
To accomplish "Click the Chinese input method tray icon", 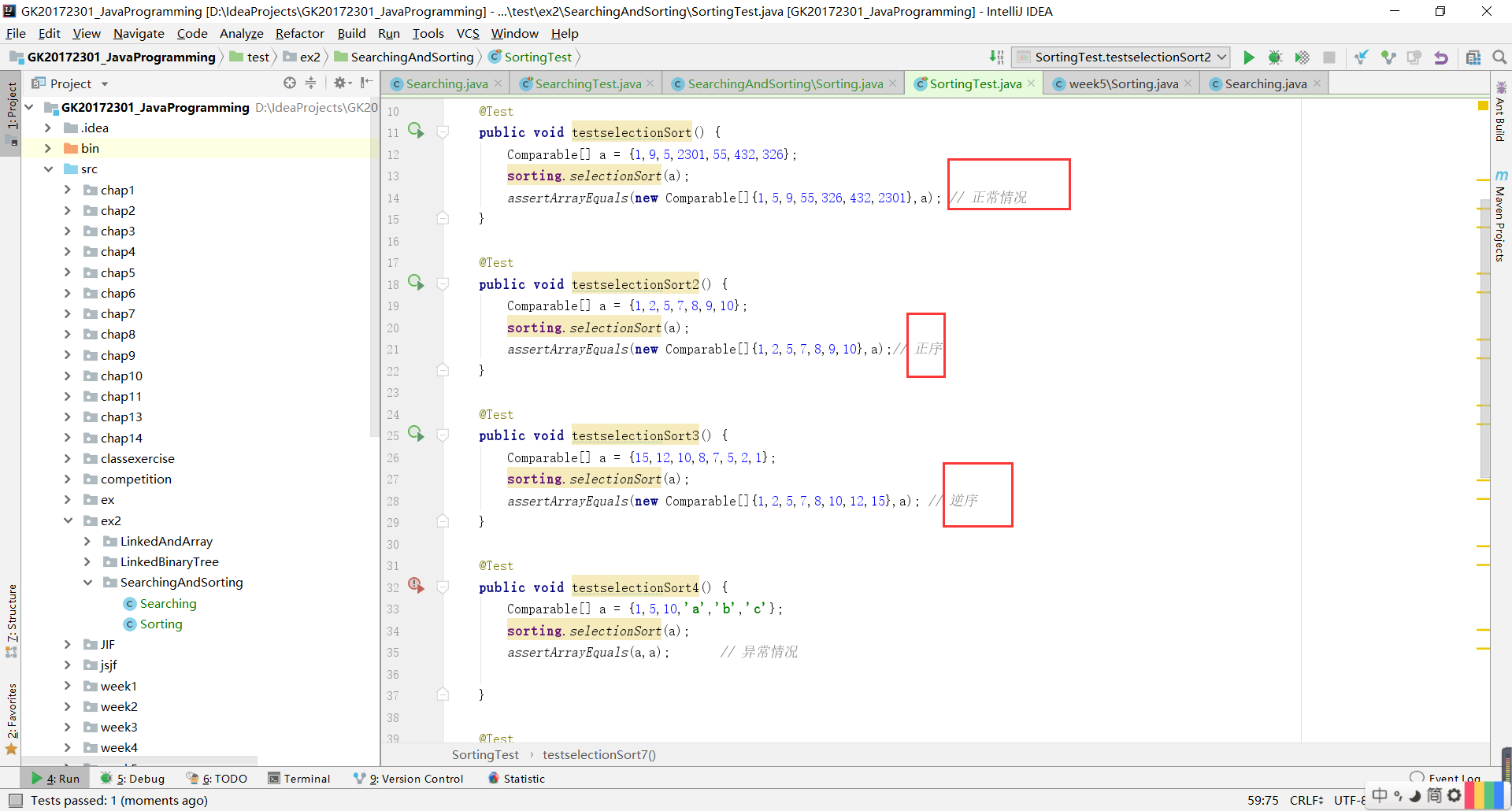I will pos(1380,795).
